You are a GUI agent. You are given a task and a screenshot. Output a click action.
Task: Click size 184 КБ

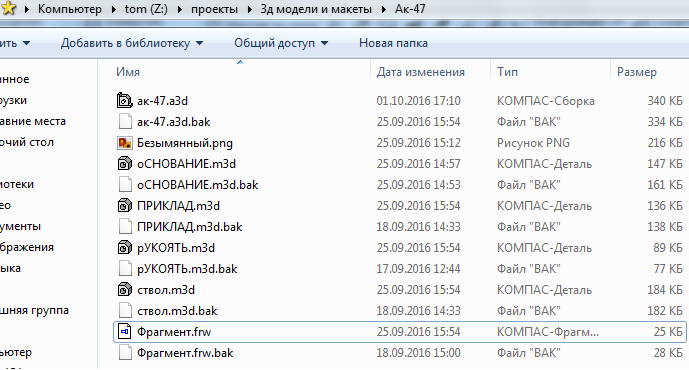(665, 290)
